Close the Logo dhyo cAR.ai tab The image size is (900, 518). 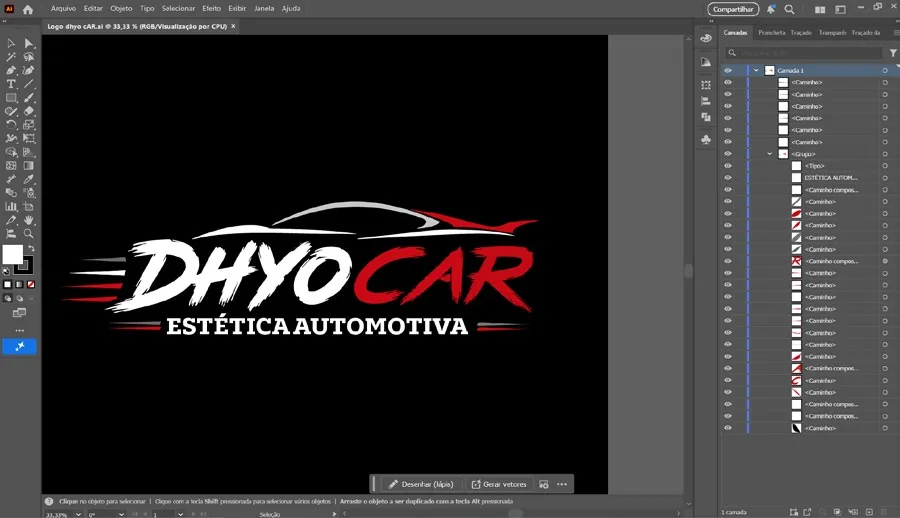pos(233,26)
